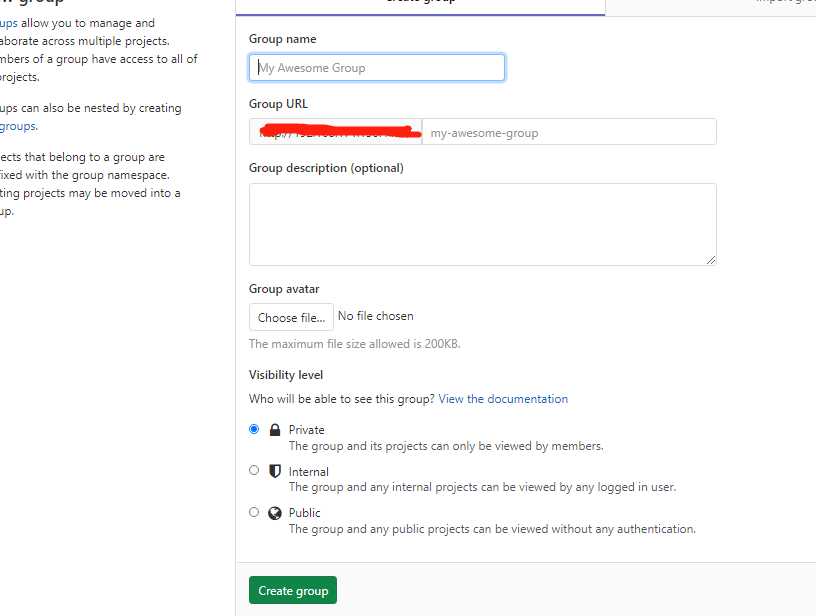Image resolution: width=816 pixels, height=616 pixels.
Task: Follow the subgroups link in sidebar text
Action: click(18, 126)
